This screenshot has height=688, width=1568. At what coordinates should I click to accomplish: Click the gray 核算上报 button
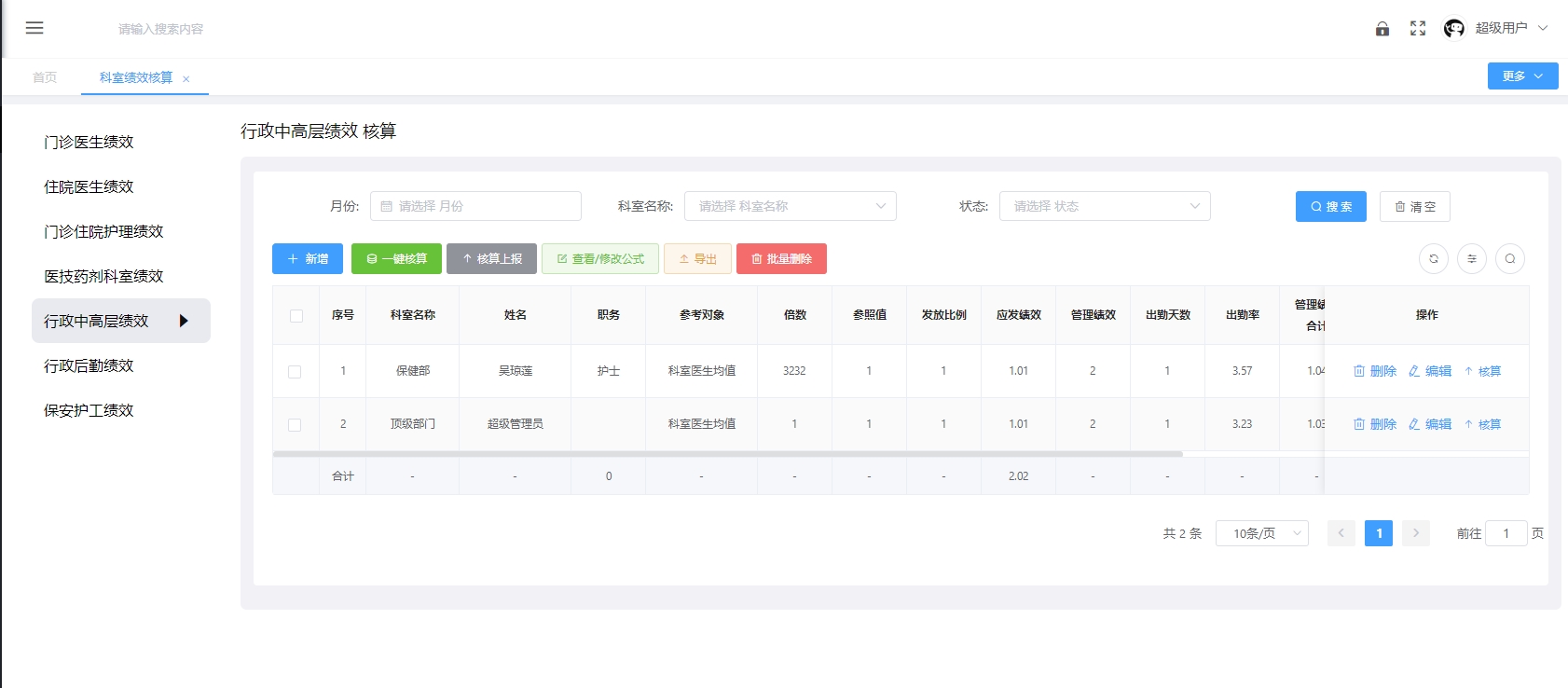pos(491,259)
